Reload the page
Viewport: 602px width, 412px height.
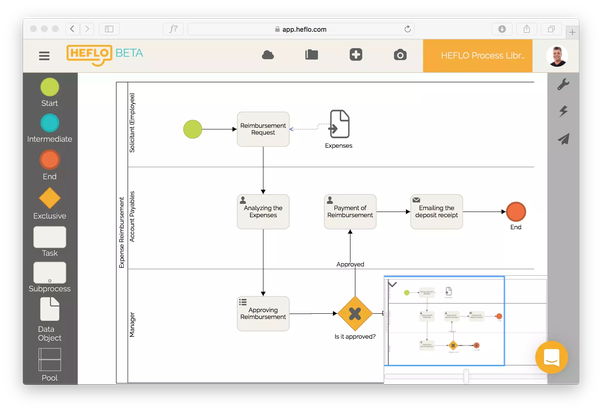click(407, 29)
